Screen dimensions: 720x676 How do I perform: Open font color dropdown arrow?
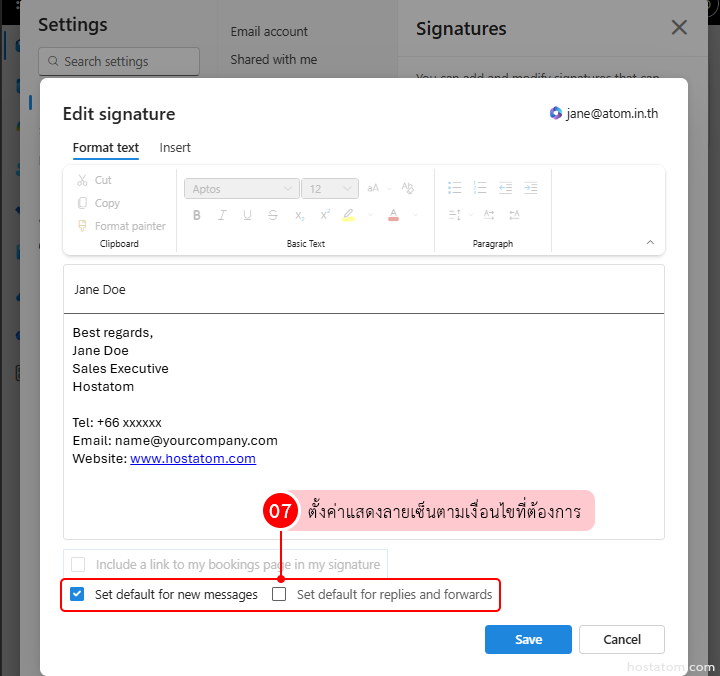coord(415,215)
